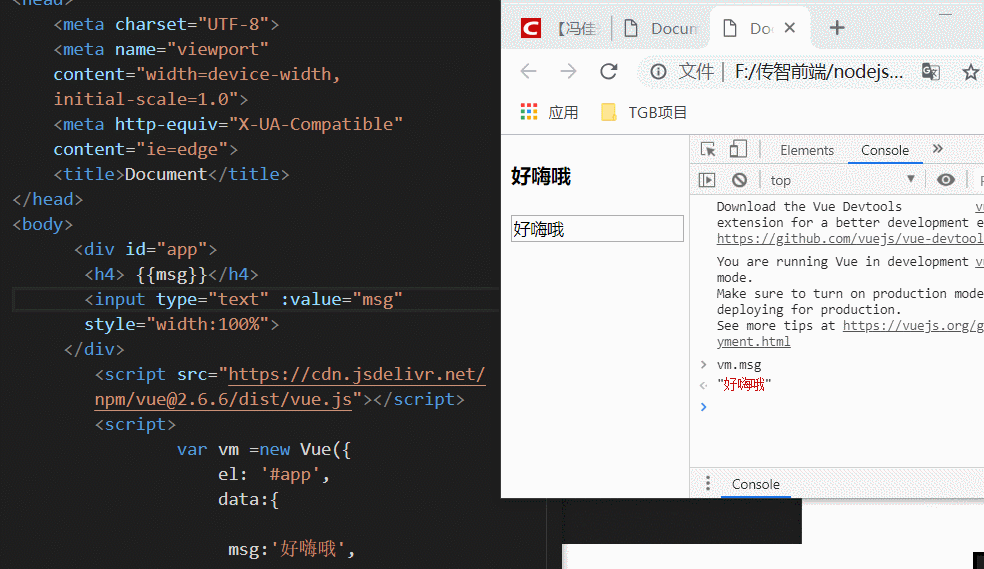This screenshot has height=569, width=984.
Task: Open the apps grid shortcut
Action: pyautogui.click(x=529, y=112)
